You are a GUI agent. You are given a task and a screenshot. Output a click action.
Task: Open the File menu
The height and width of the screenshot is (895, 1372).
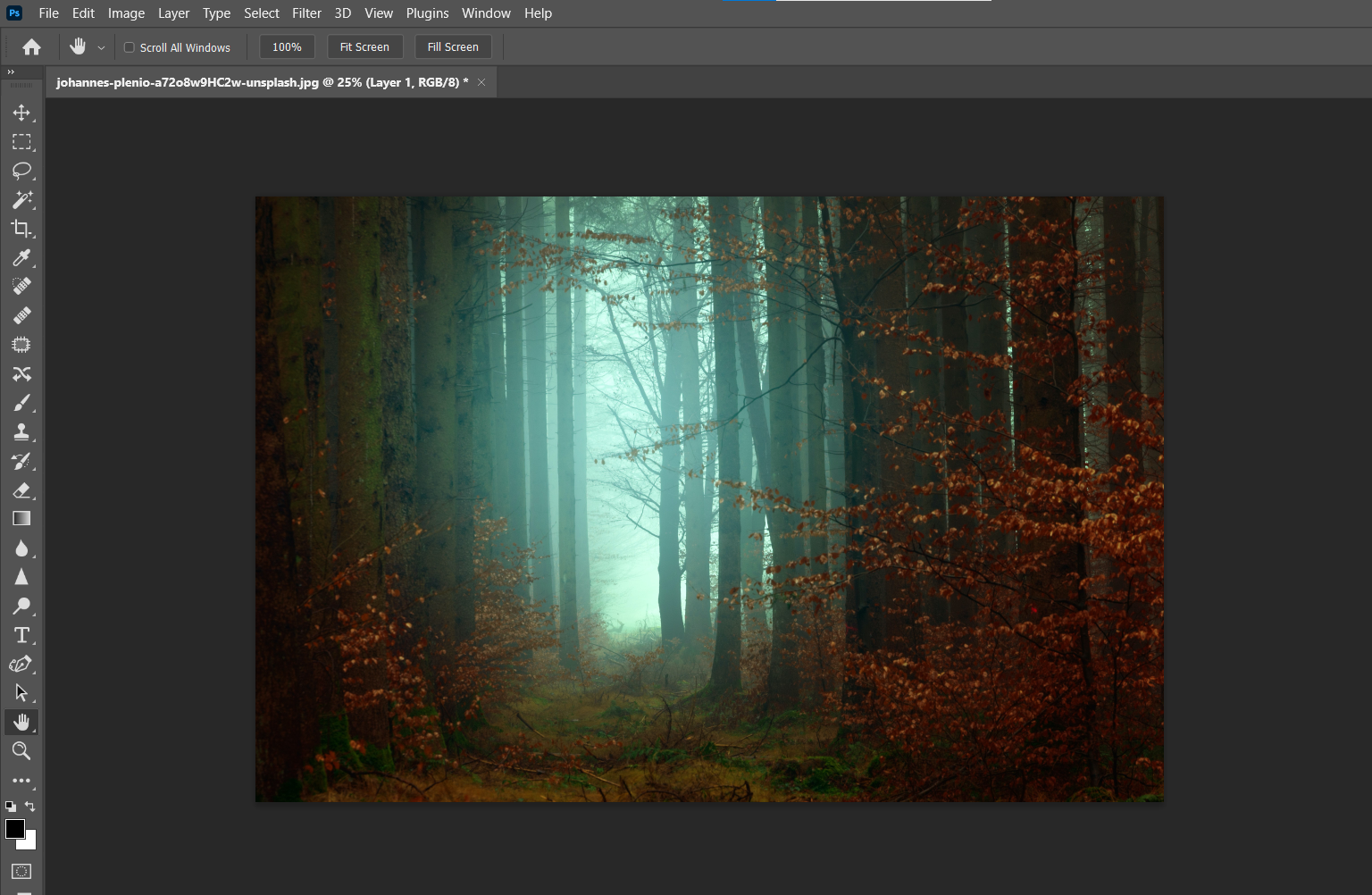(x=49, y=13)
